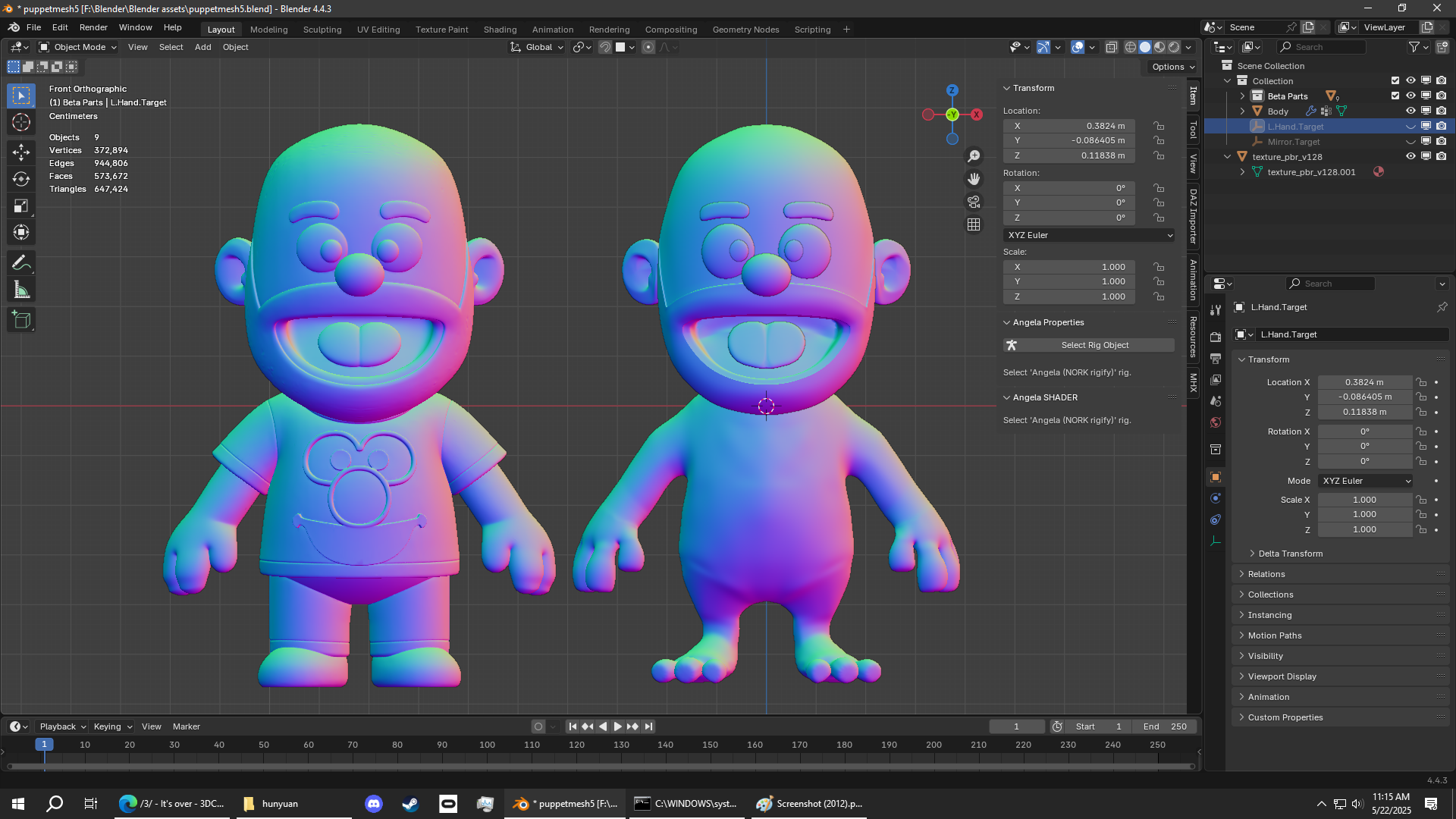Click the pan view hand icon
Screen dimensions: 1456x819
974,179
